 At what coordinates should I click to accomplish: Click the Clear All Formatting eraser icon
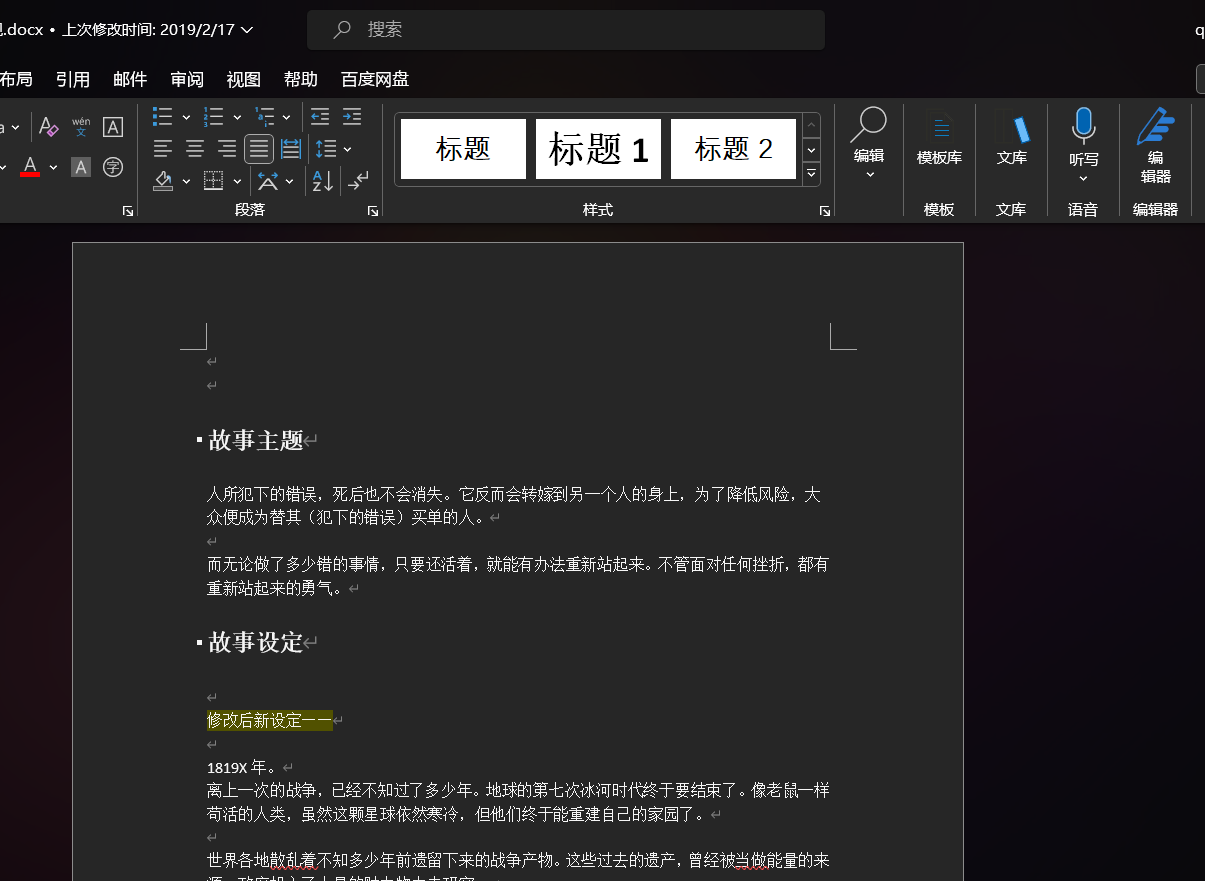coord(48,127)
